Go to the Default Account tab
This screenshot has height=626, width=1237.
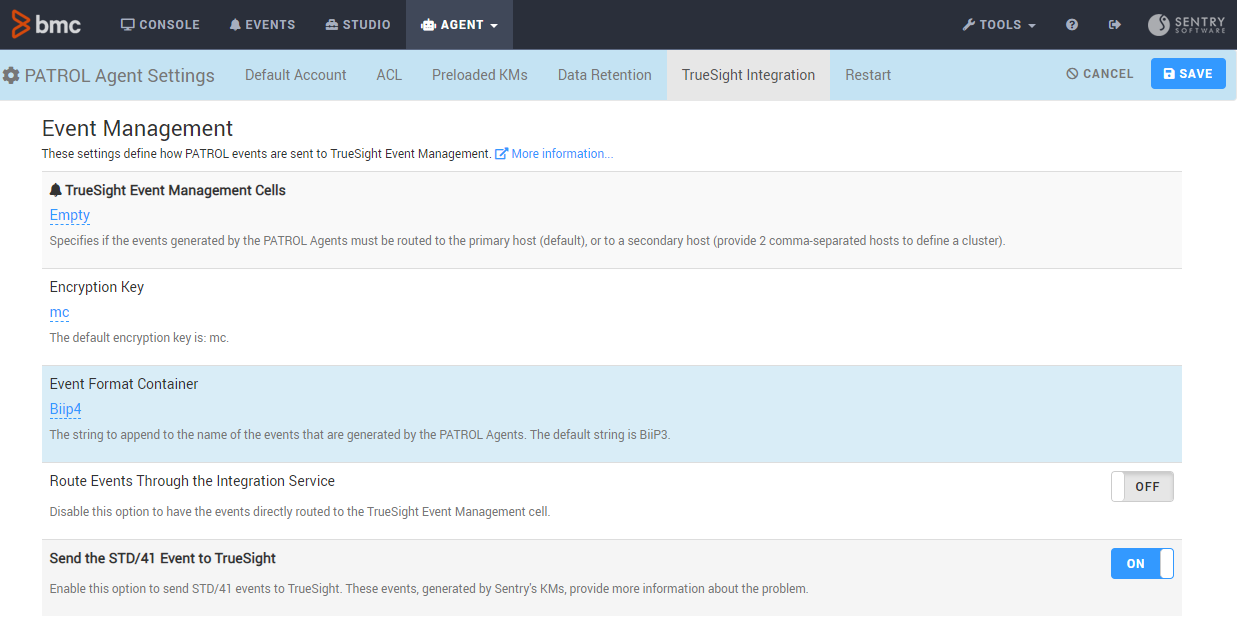(x=295, y=75)
